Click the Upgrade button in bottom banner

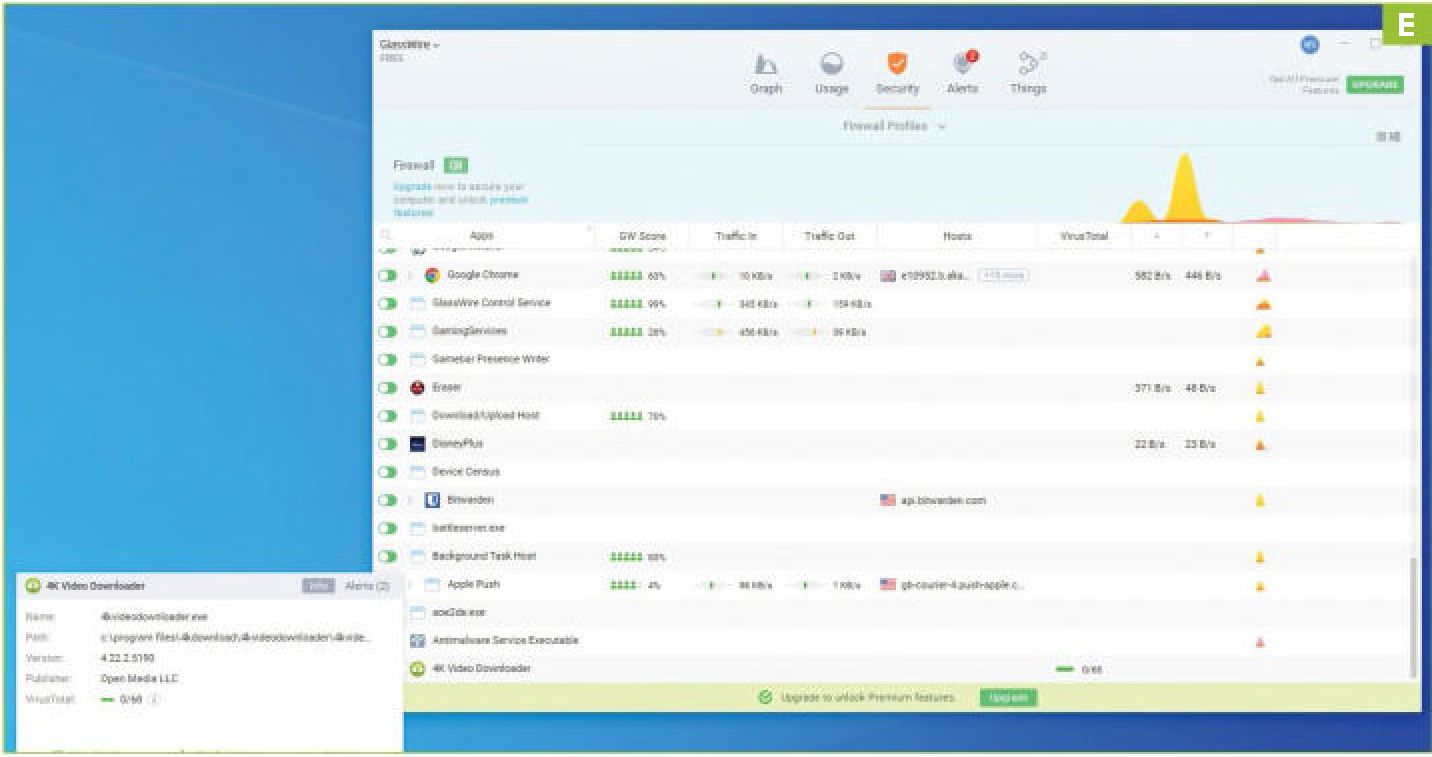click(x=1008, y=698)
